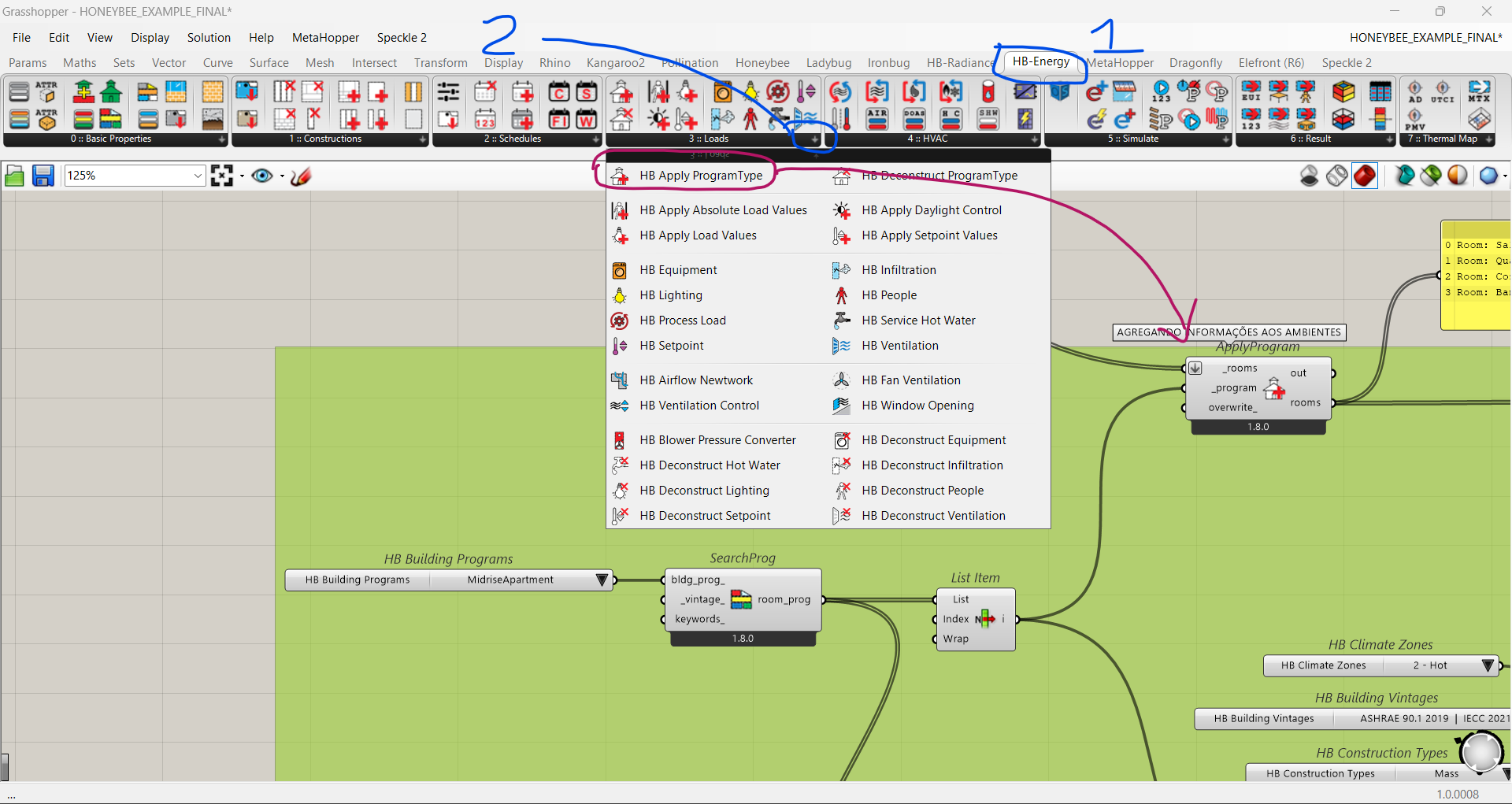Toggle the wireframe preview mode icon
1512x804 pixels.
[1337, 175]
